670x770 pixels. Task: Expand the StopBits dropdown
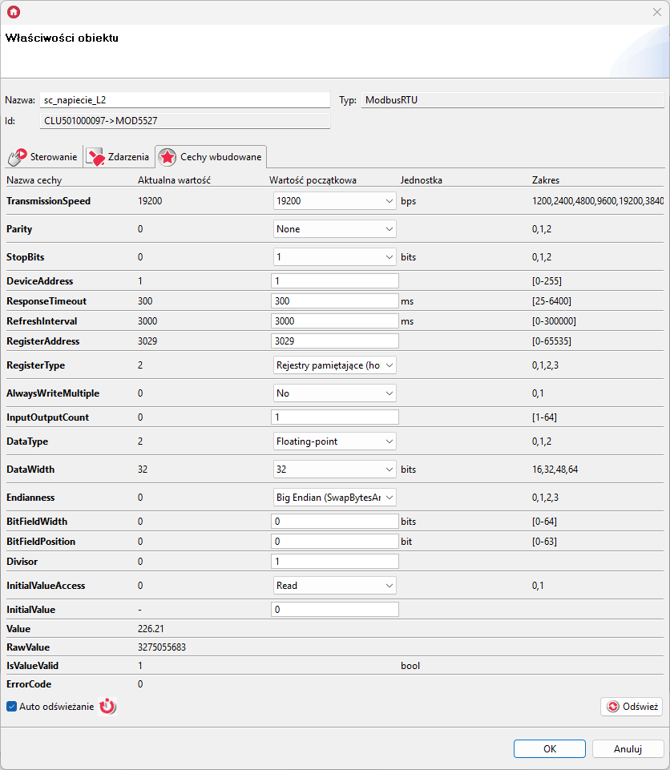pos(334,257)
